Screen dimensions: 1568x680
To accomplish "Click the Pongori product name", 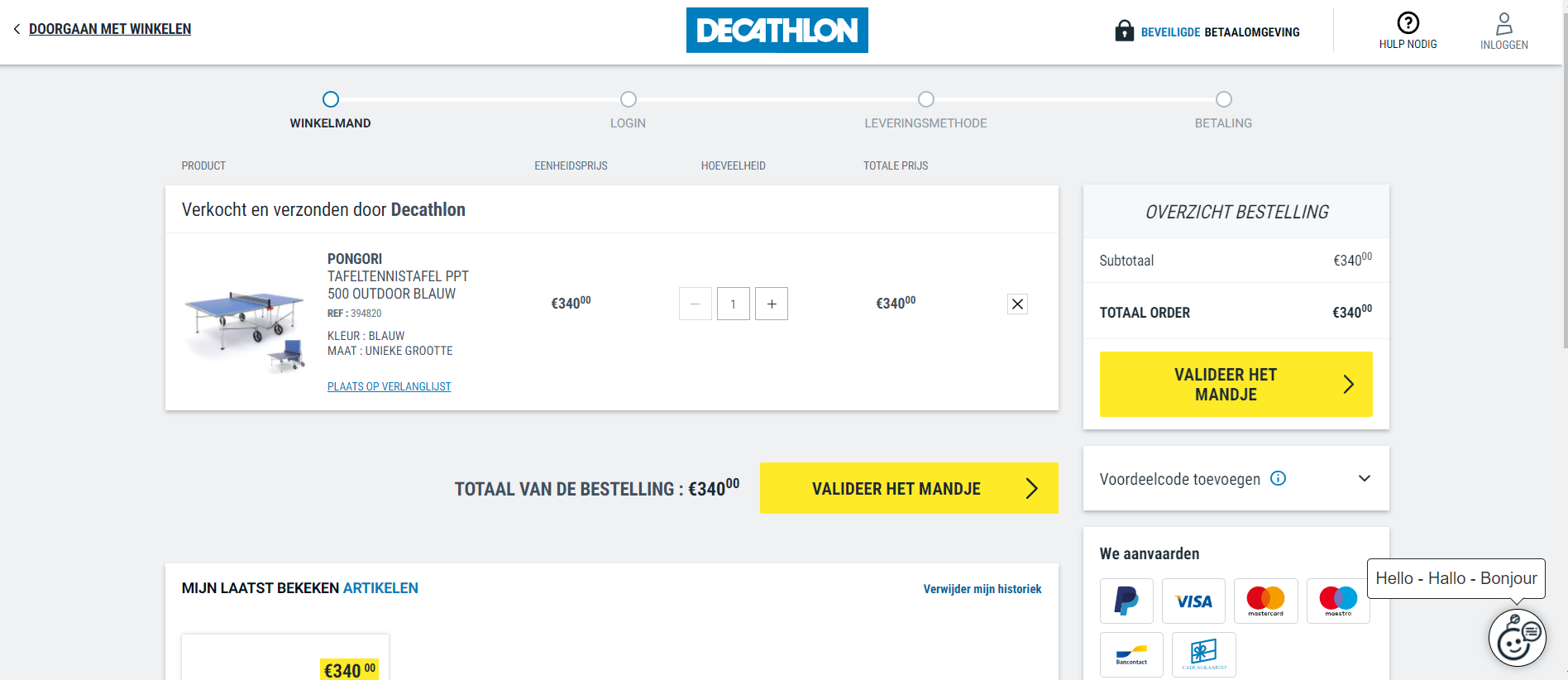I will [355, 259].
